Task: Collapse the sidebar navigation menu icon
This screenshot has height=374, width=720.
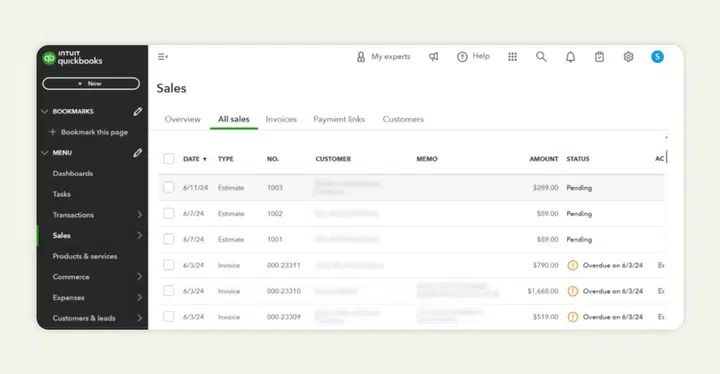Action: tap(163, 57)
